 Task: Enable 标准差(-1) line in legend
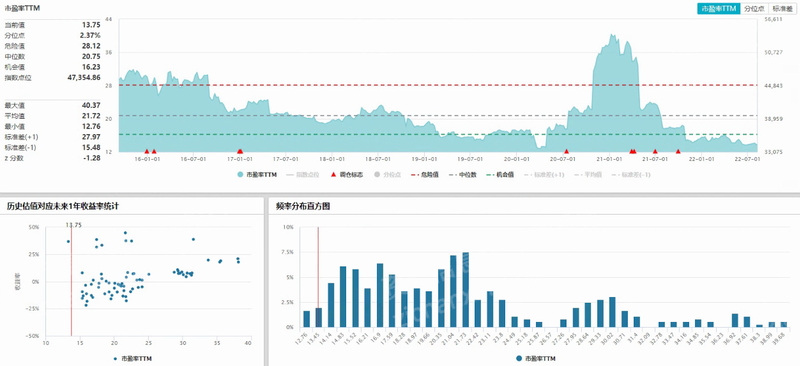pyautogui.click(x=631, y=175)
